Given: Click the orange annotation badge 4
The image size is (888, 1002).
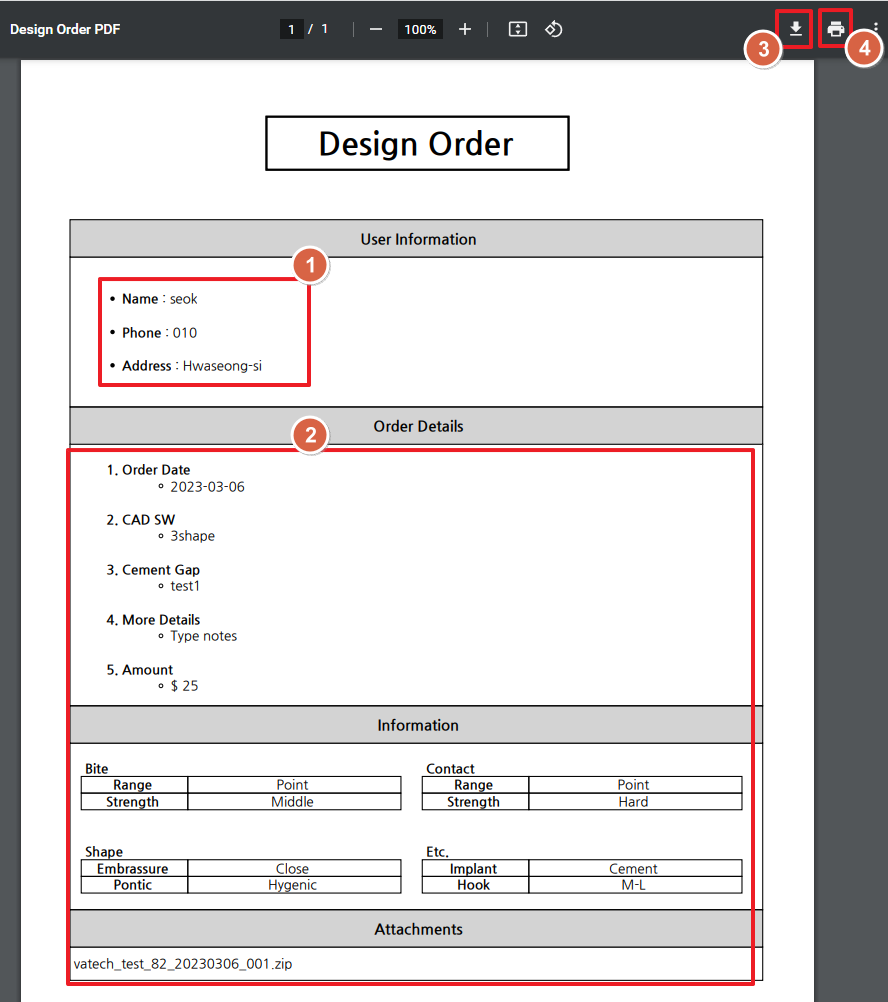Looking at the screenshot, I should point(864,49).
